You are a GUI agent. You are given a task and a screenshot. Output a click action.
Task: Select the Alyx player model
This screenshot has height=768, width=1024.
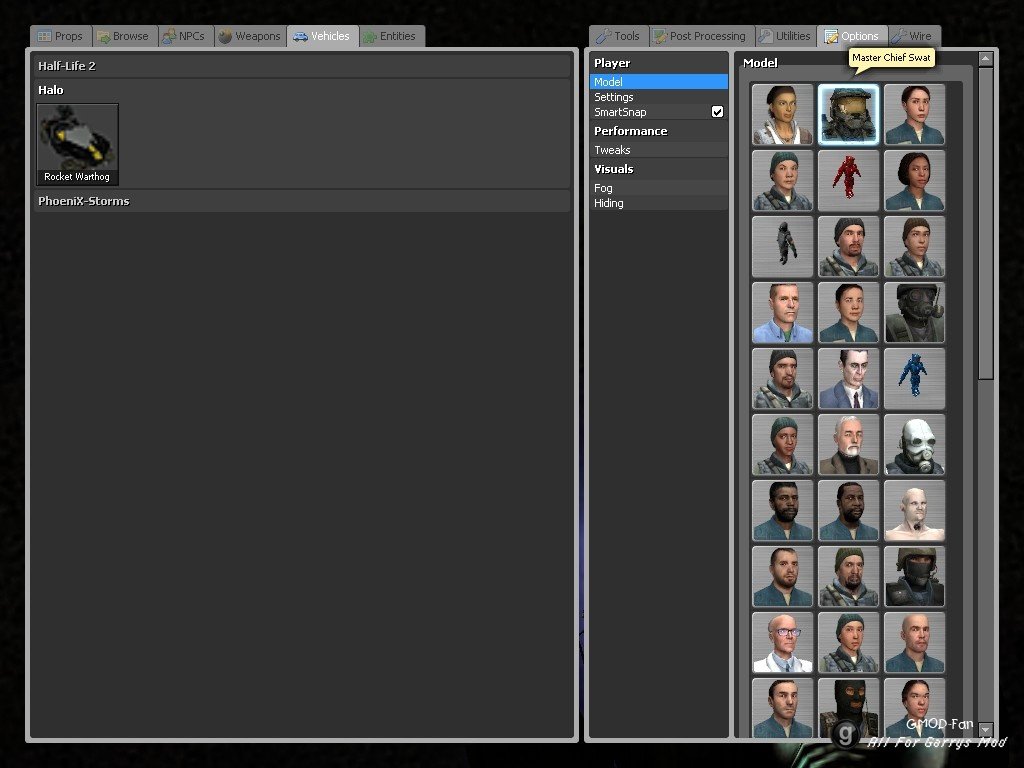coord(782,114)
